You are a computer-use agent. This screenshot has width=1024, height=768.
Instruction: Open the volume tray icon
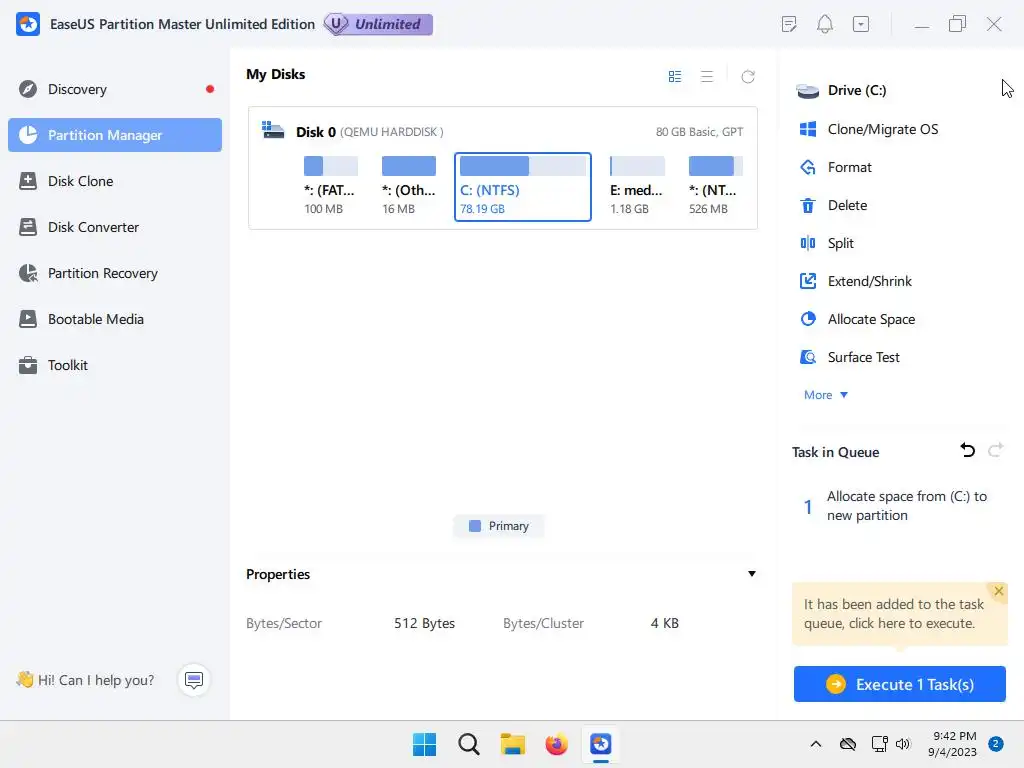[903, 744]
